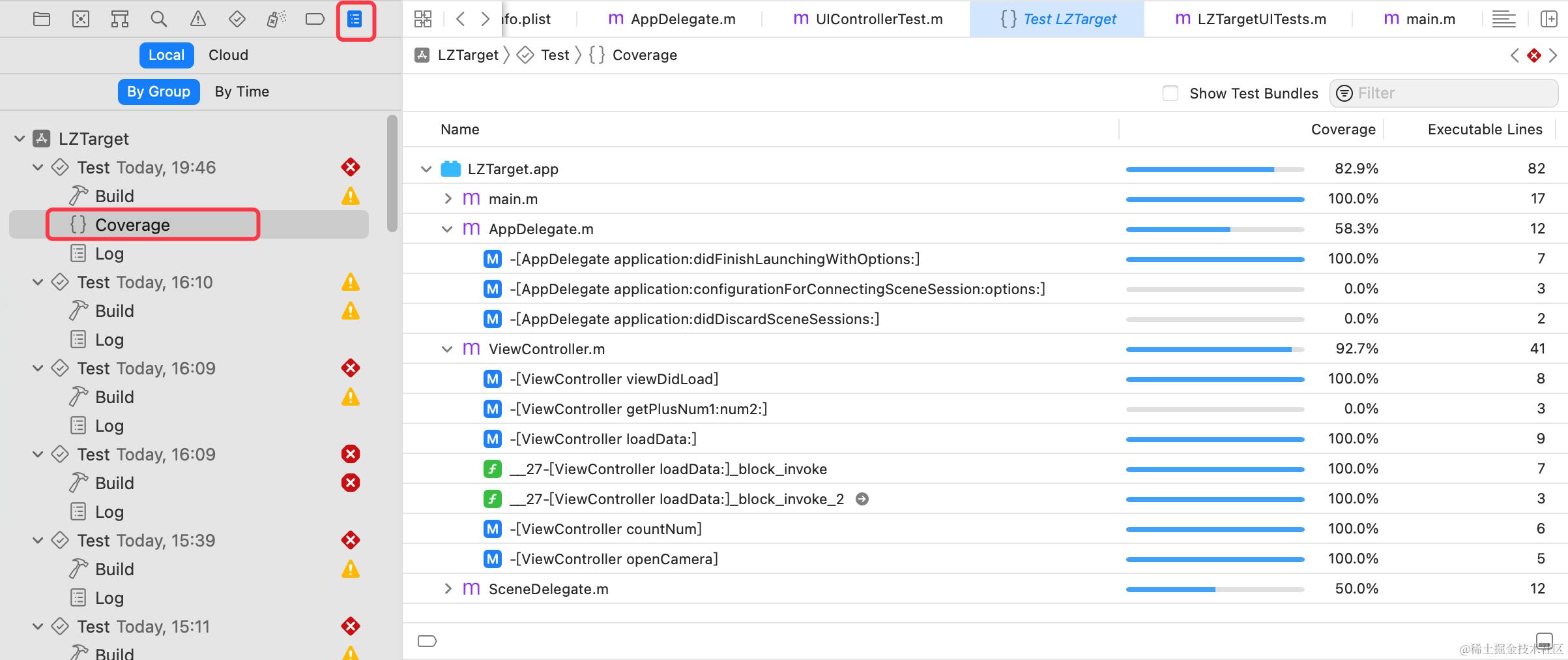Screen dimensions: 1568x660
Task: Open the Symbol navigator icon
Action: 120,19
